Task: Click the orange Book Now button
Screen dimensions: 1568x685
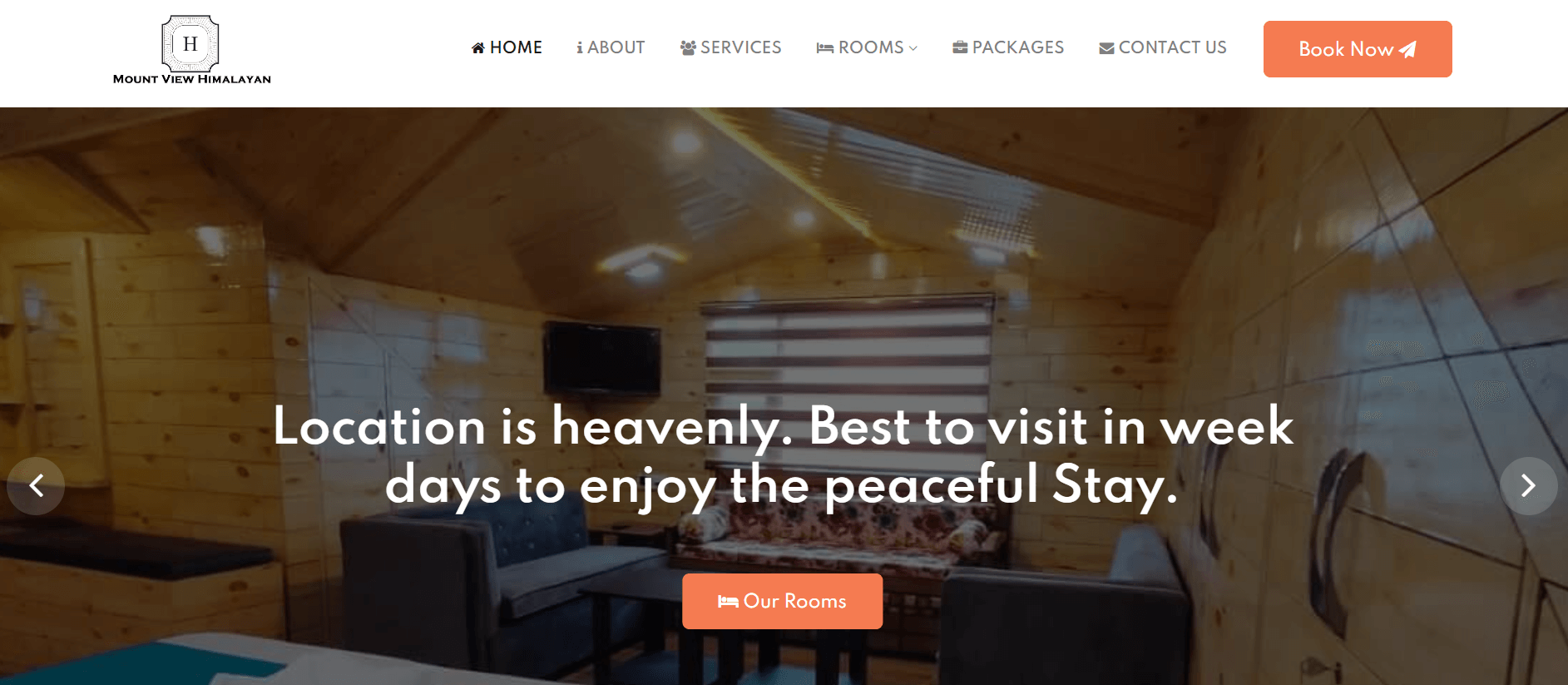Action: tap(1358, 49)
